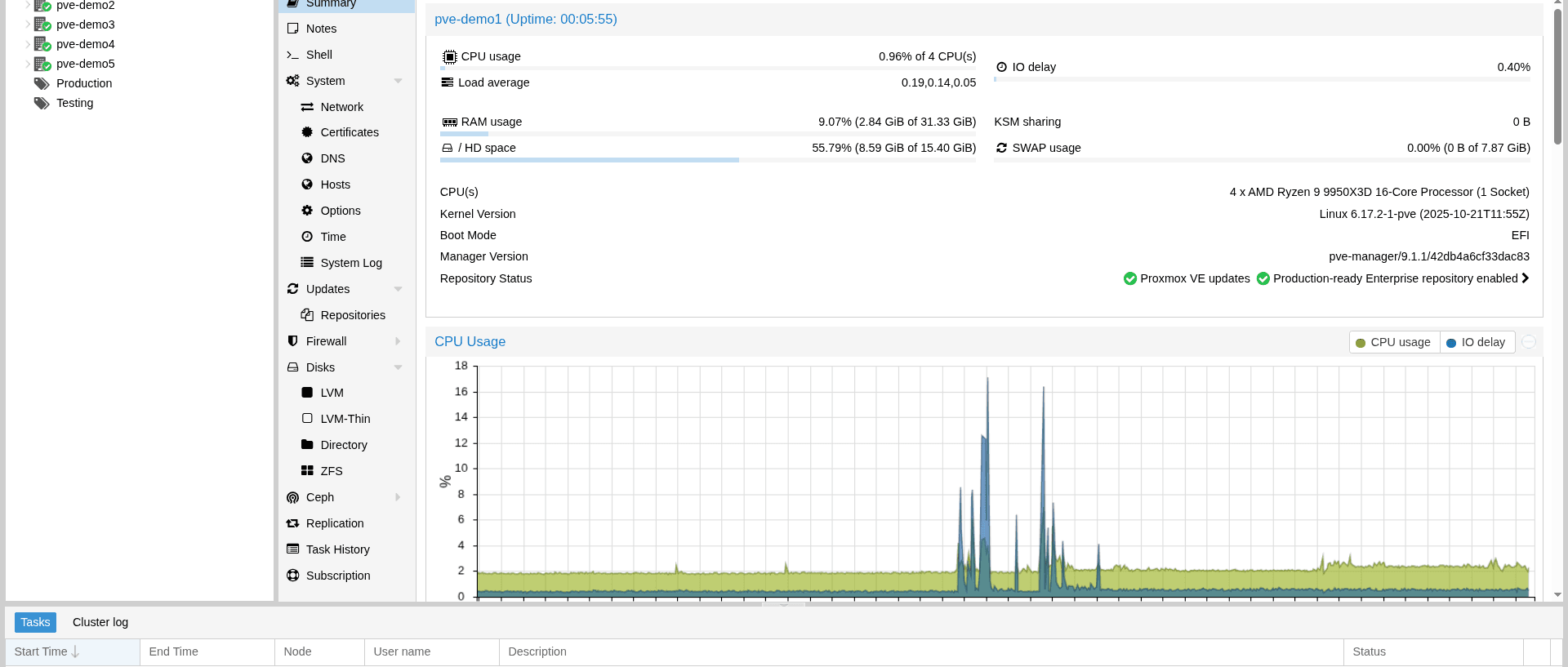The width and height of the screenshot is (1568, 667).
Task: Click the ZFS grid icon
Action: pos(307,471)
